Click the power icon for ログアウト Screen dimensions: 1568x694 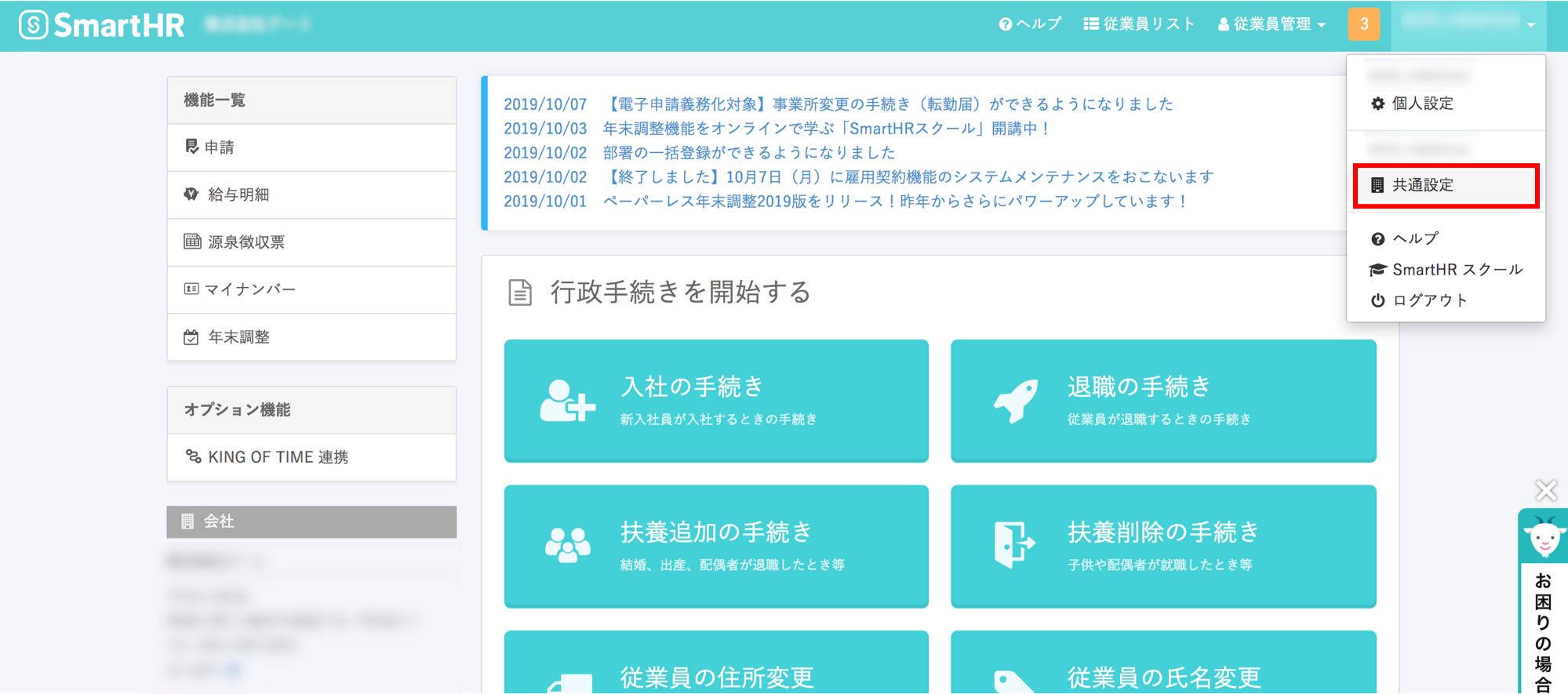1377,300
